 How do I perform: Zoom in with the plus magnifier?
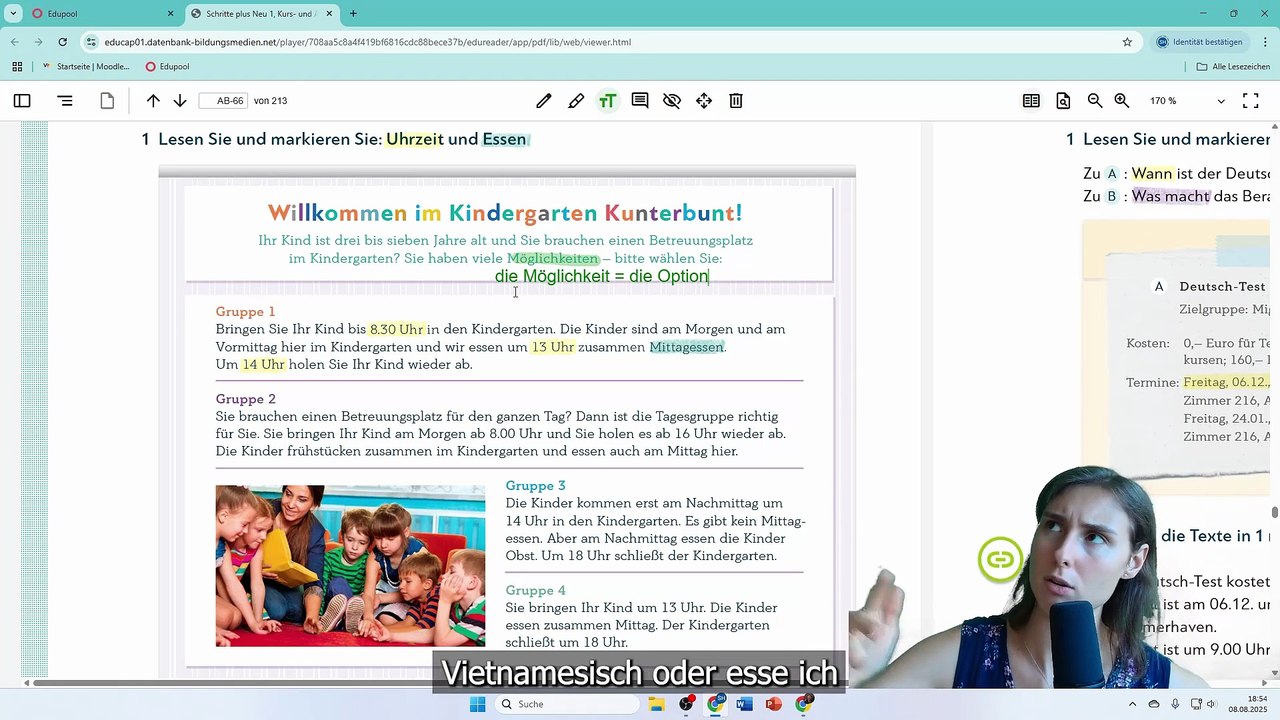[x=1122, y=101]
